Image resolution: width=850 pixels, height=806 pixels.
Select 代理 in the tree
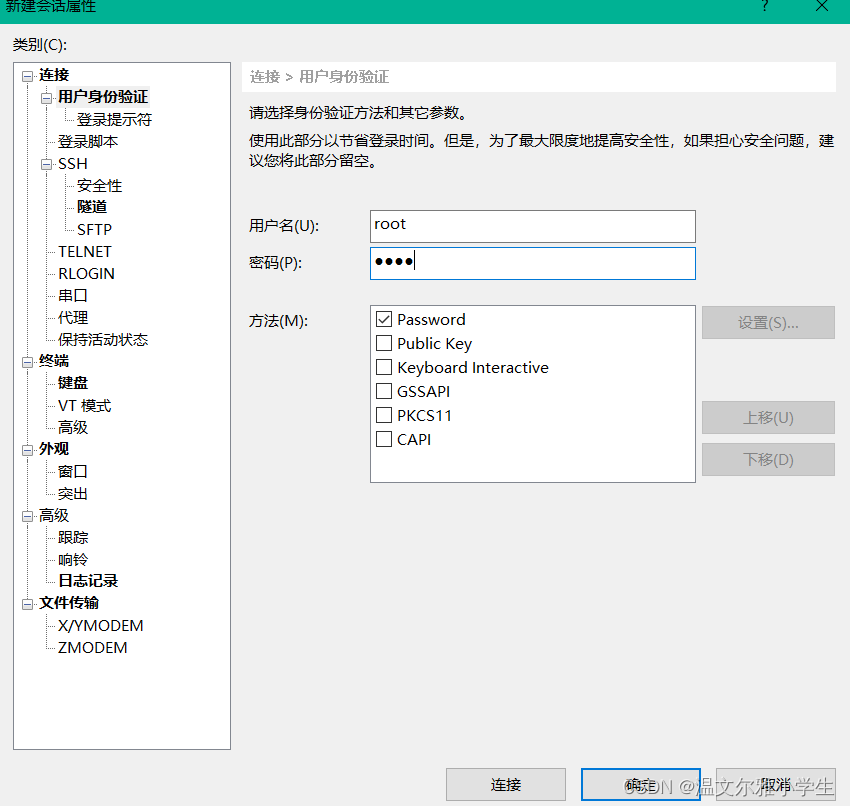tap(73, 318)
